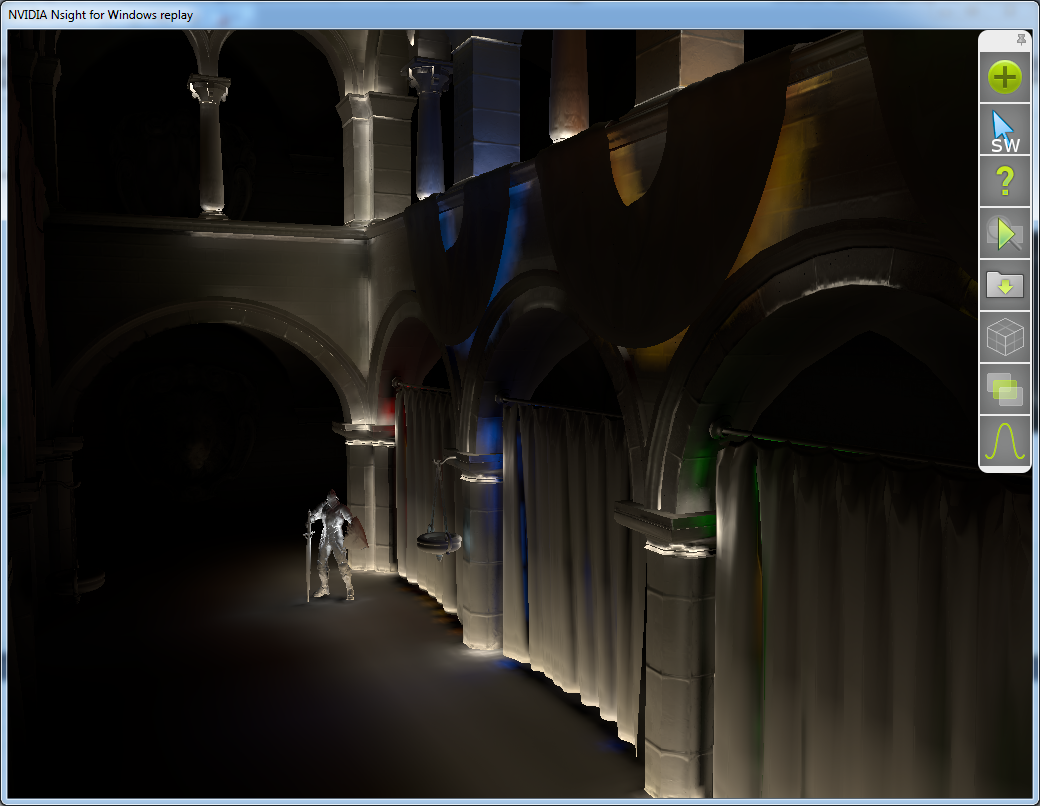
Task: Toggle the wireframe cube icon
Action: coord(1005,338)
